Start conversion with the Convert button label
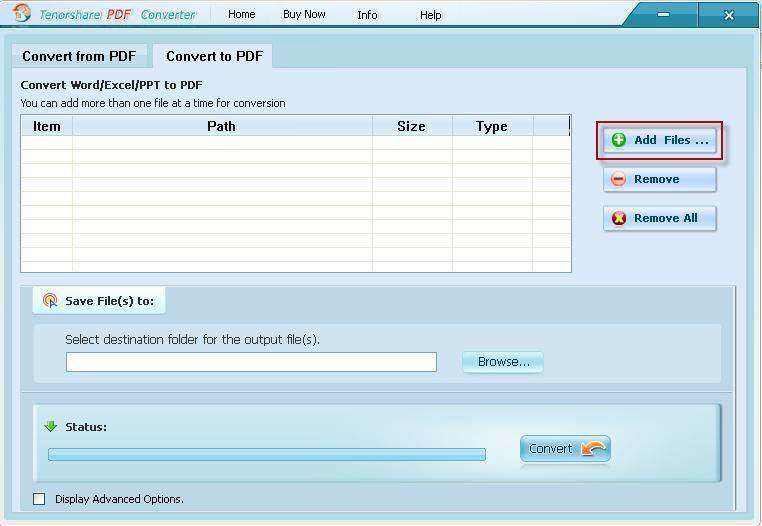The width and height of the screenshot is (762, 526). coord(551,448)
